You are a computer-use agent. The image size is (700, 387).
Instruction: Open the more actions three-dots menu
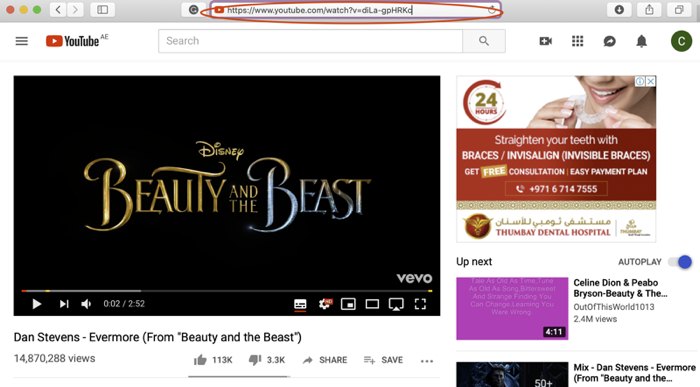(427, 361)
